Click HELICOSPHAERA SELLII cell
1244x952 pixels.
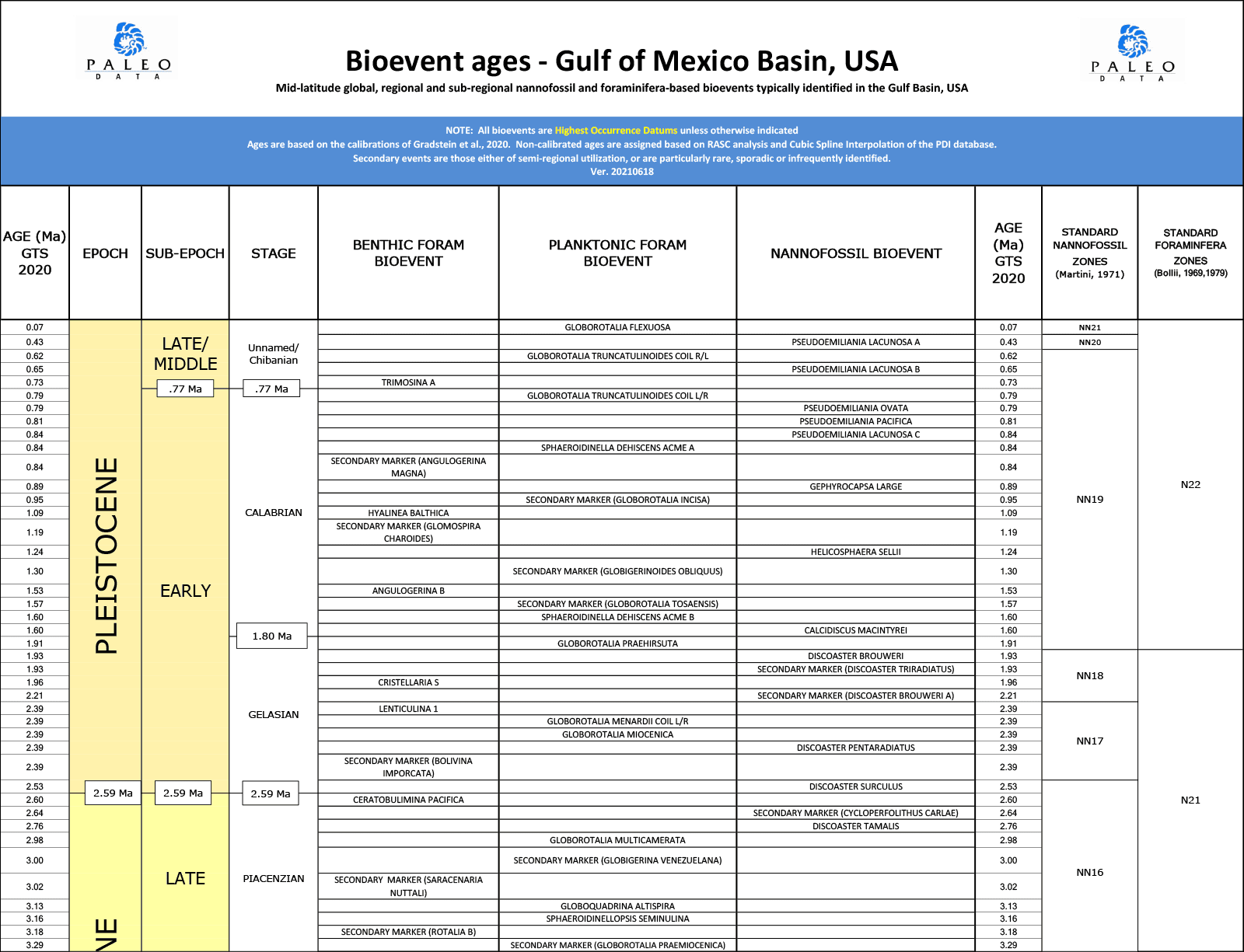pyautogui.click(x=856, y=552)
